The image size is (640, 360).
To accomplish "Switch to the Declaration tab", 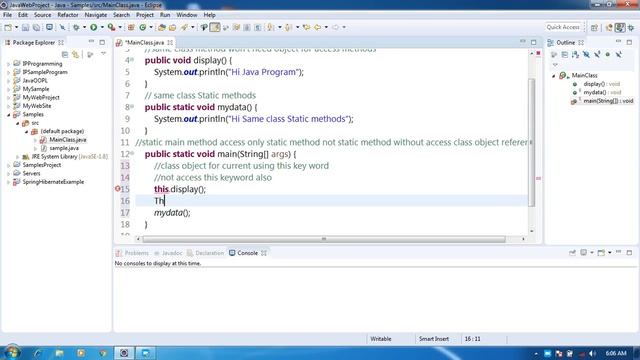I will pyautogui.click(x=206, y=253).
